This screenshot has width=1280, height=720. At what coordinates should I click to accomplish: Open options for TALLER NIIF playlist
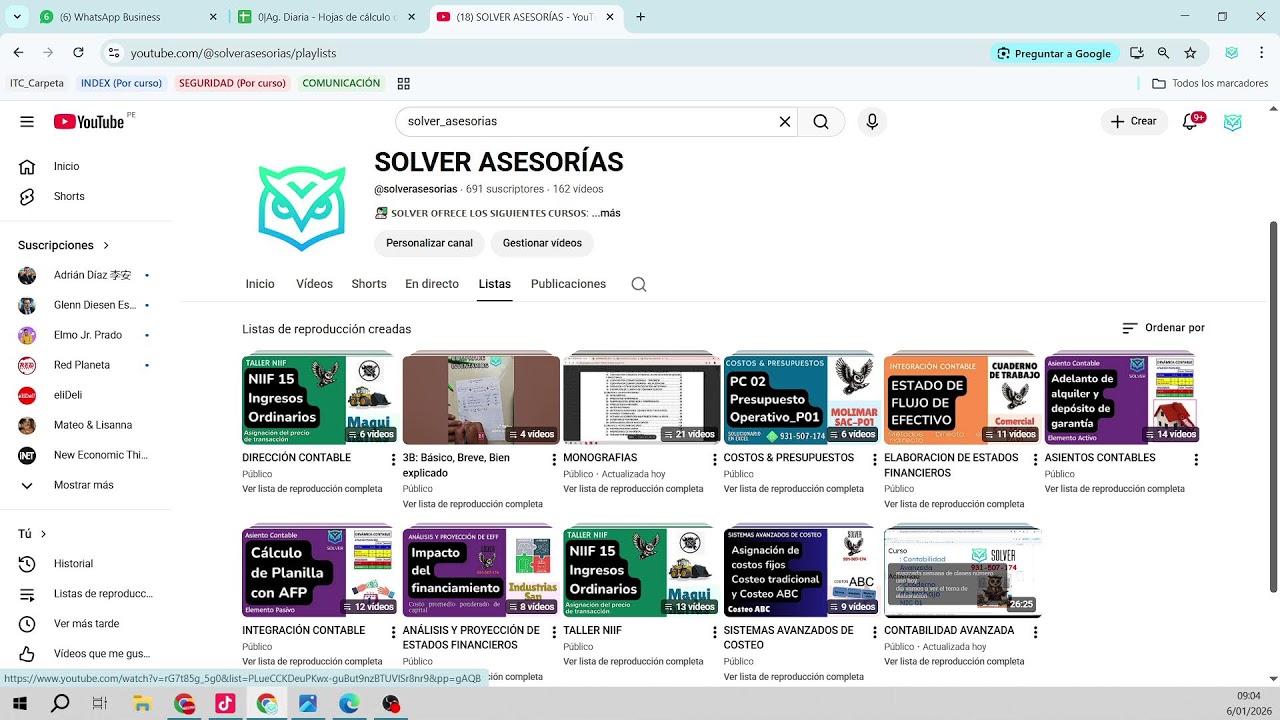[x=714, y=633]
